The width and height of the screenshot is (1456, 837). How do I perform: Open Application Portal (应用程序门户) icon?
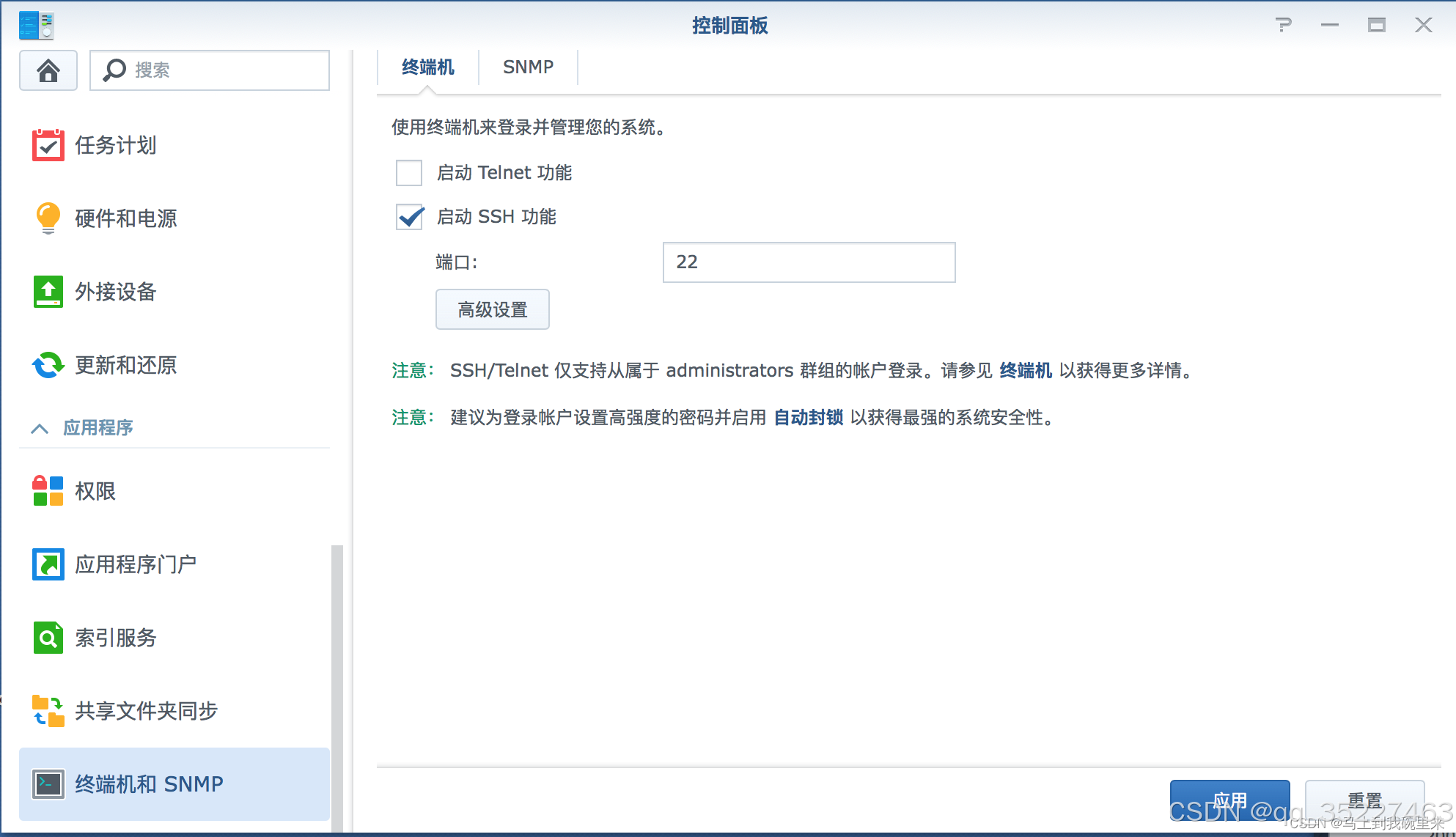48,564
